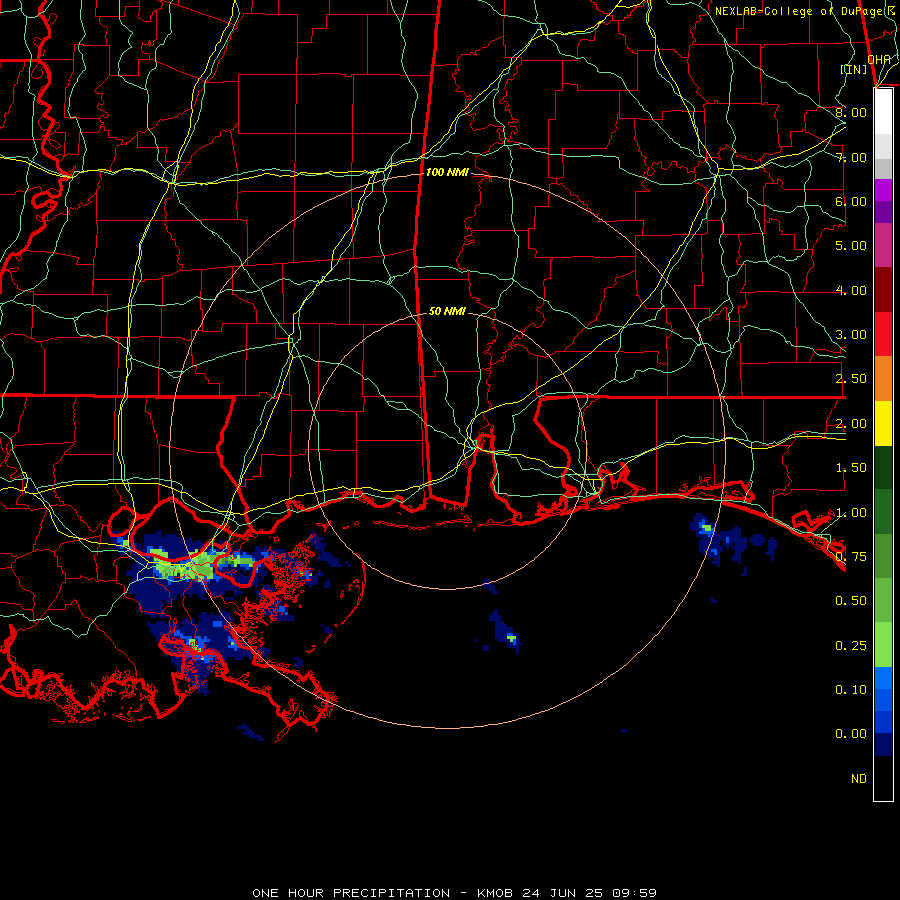This screenshot has height=900, width=900.
Task: Click the 3.00 legend value
Action: [x=851, y=335]
